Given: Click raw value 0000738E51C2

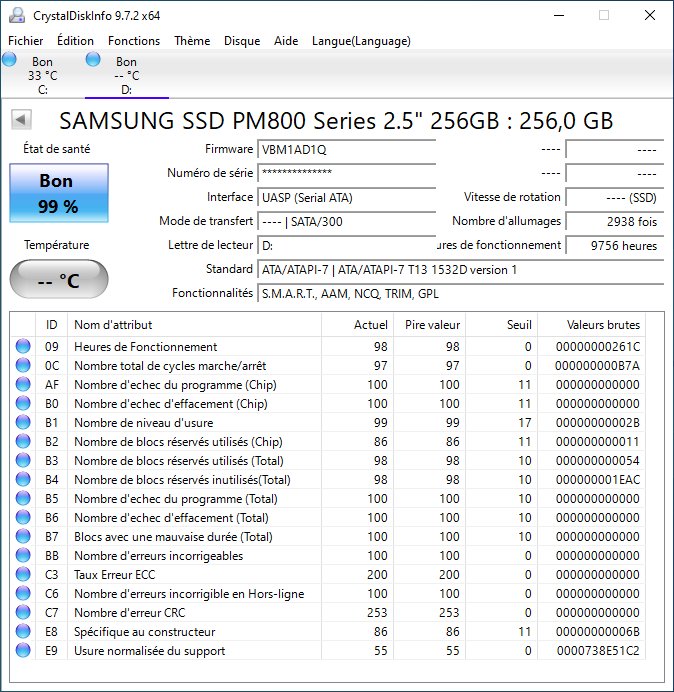Looking at the screenshot, I should point(598,651).
